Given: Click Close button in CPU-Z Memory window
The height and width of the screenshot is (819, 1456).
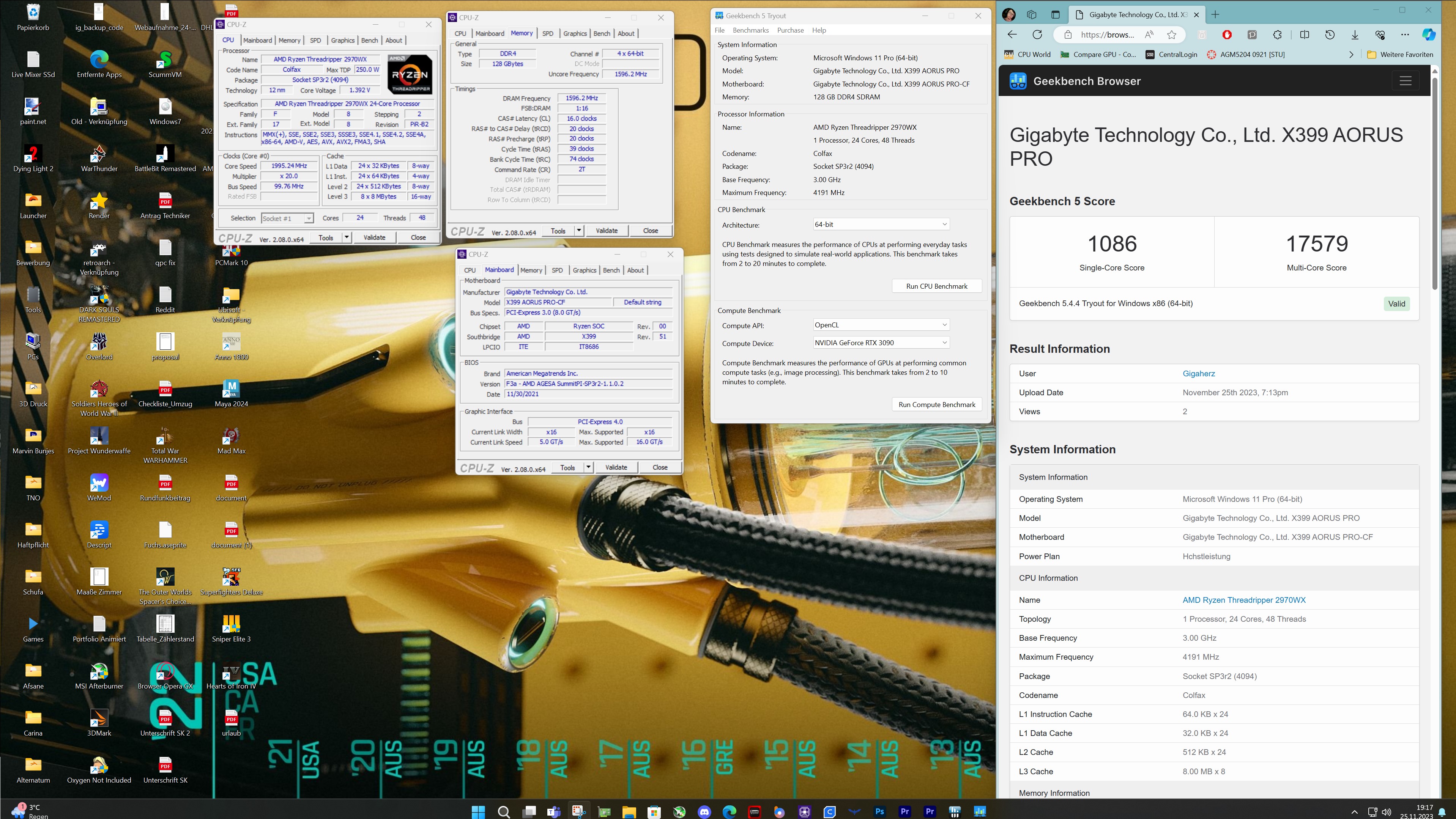Looking at the screenshot, I should (x=650, y=230).
